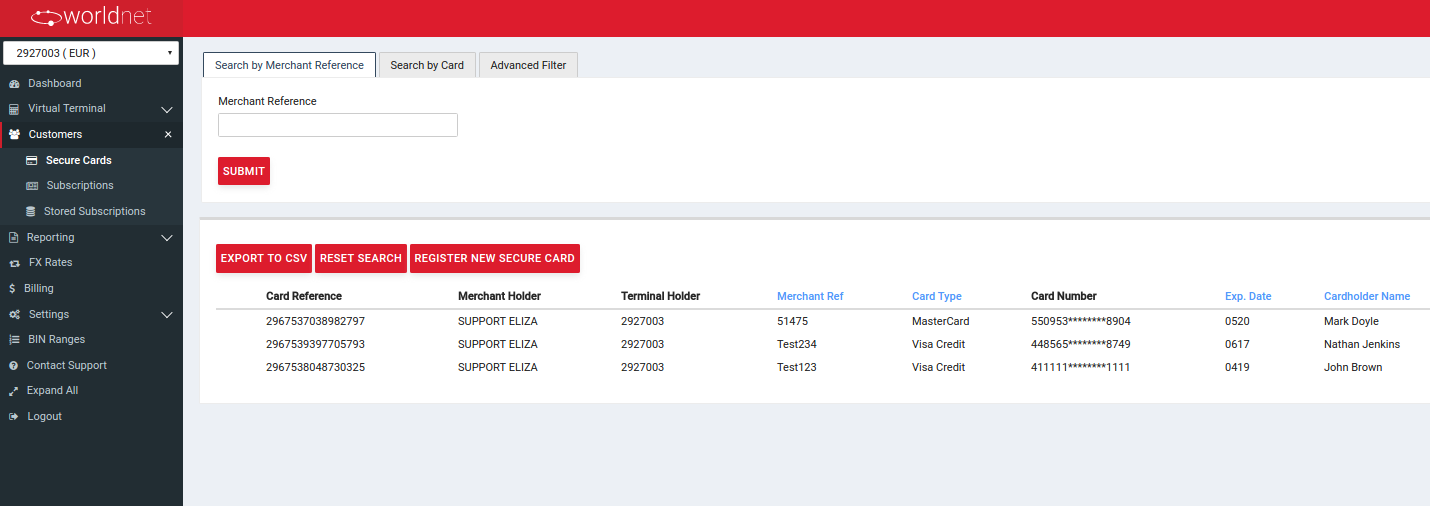The height and width of the screenshot is (506, 1430).
Task: Sort by Exp. Date column header
Action: pos(1248,296)
